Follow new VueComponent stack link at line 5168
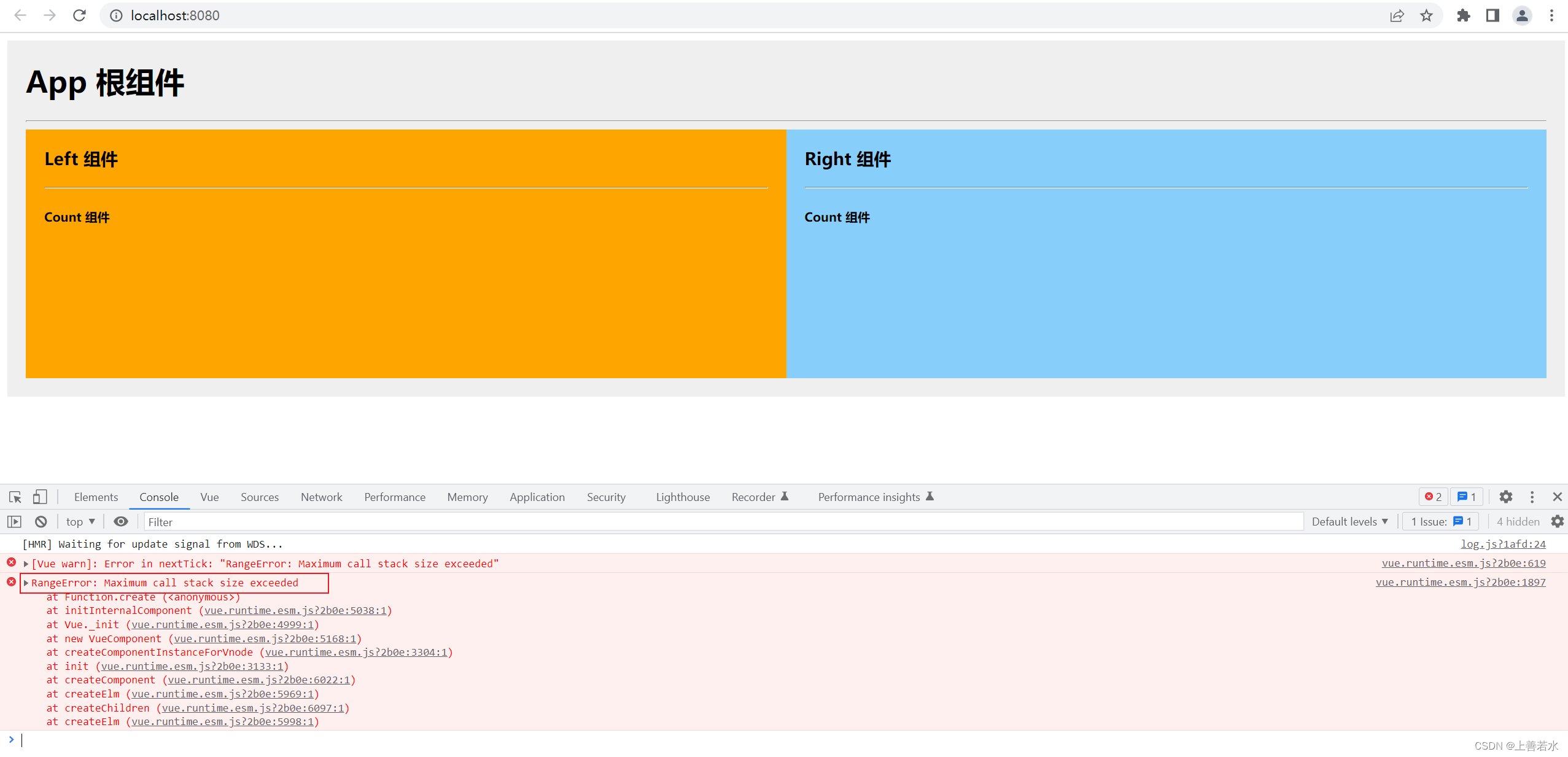The width and height of the screenshot is (1568, 757). pyautogui.click(x=265, y=639)
